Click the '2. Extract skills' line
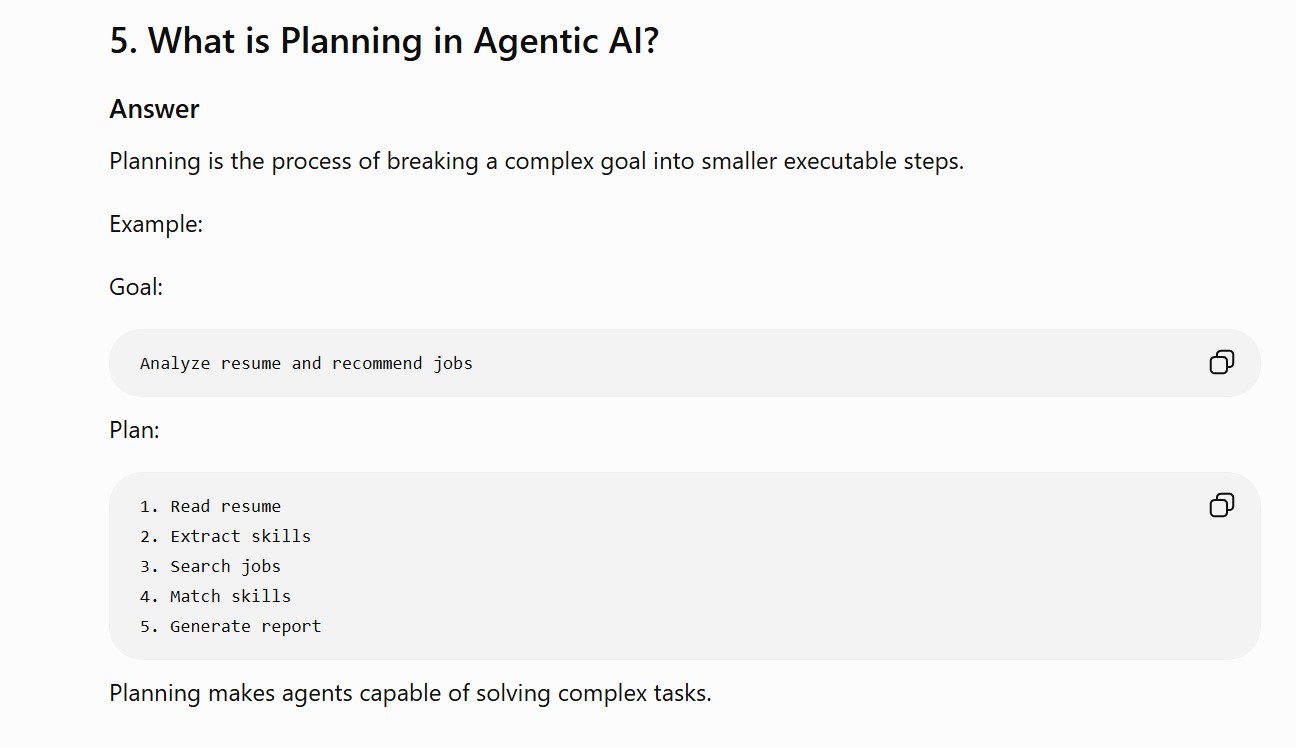 point(225,536)
